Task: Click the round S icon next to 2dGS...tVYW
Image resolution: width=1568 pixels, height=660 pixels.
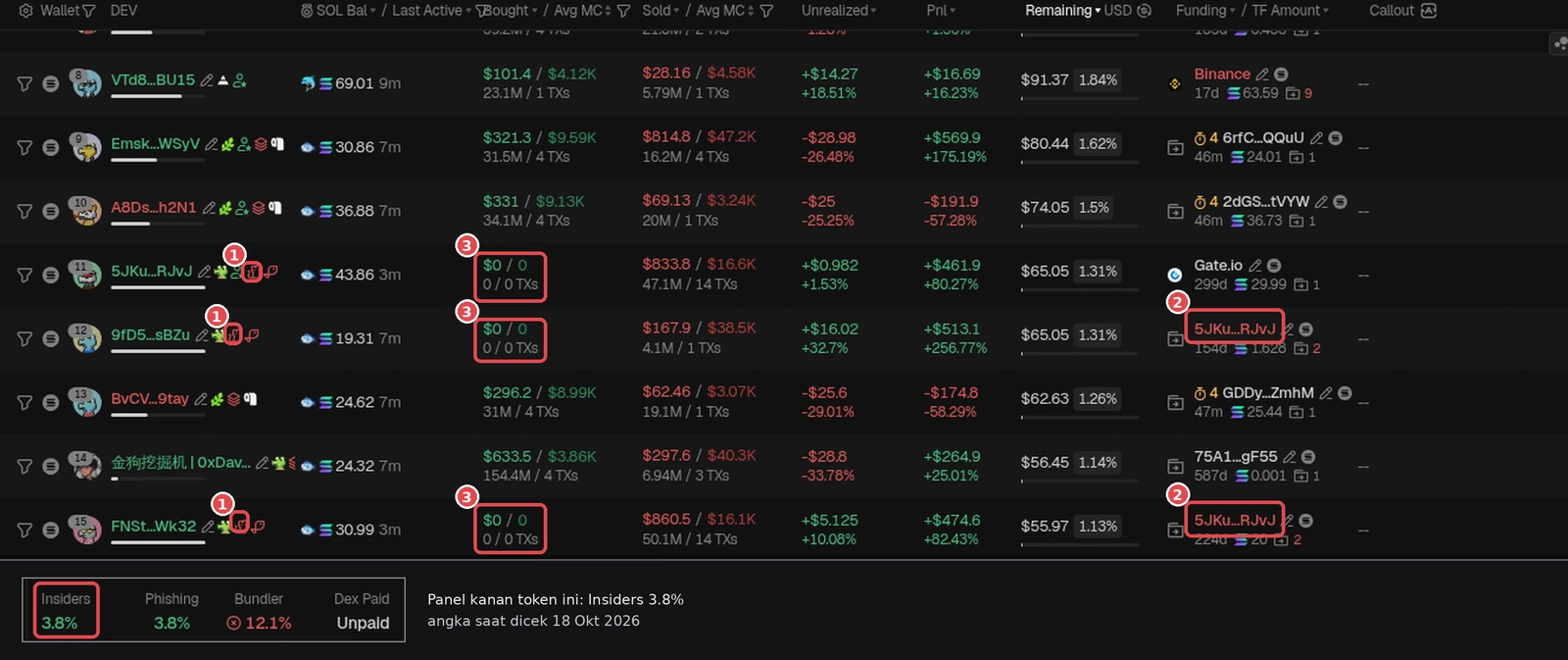Action: coord(1340,202)
